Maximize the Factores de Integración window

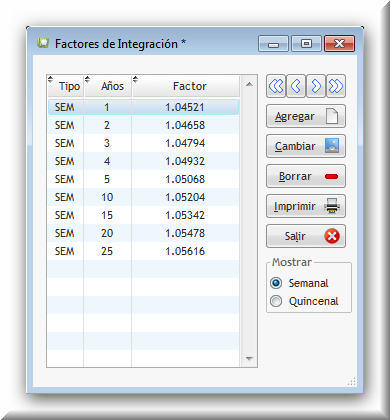coord(306,43)
